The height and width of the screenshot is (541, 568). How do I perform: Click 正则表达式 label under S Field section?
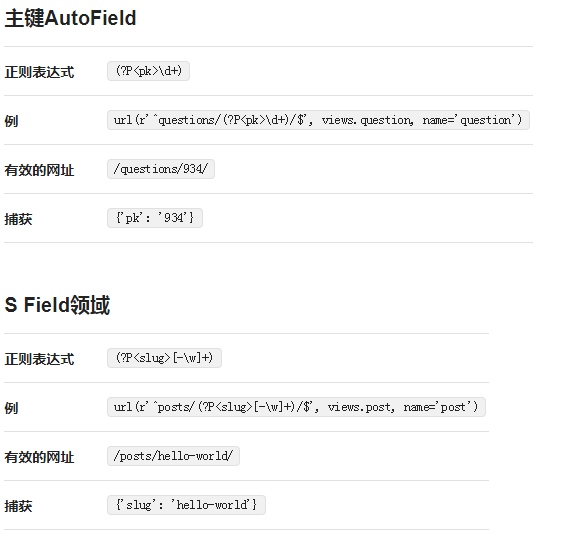(39, 359)
